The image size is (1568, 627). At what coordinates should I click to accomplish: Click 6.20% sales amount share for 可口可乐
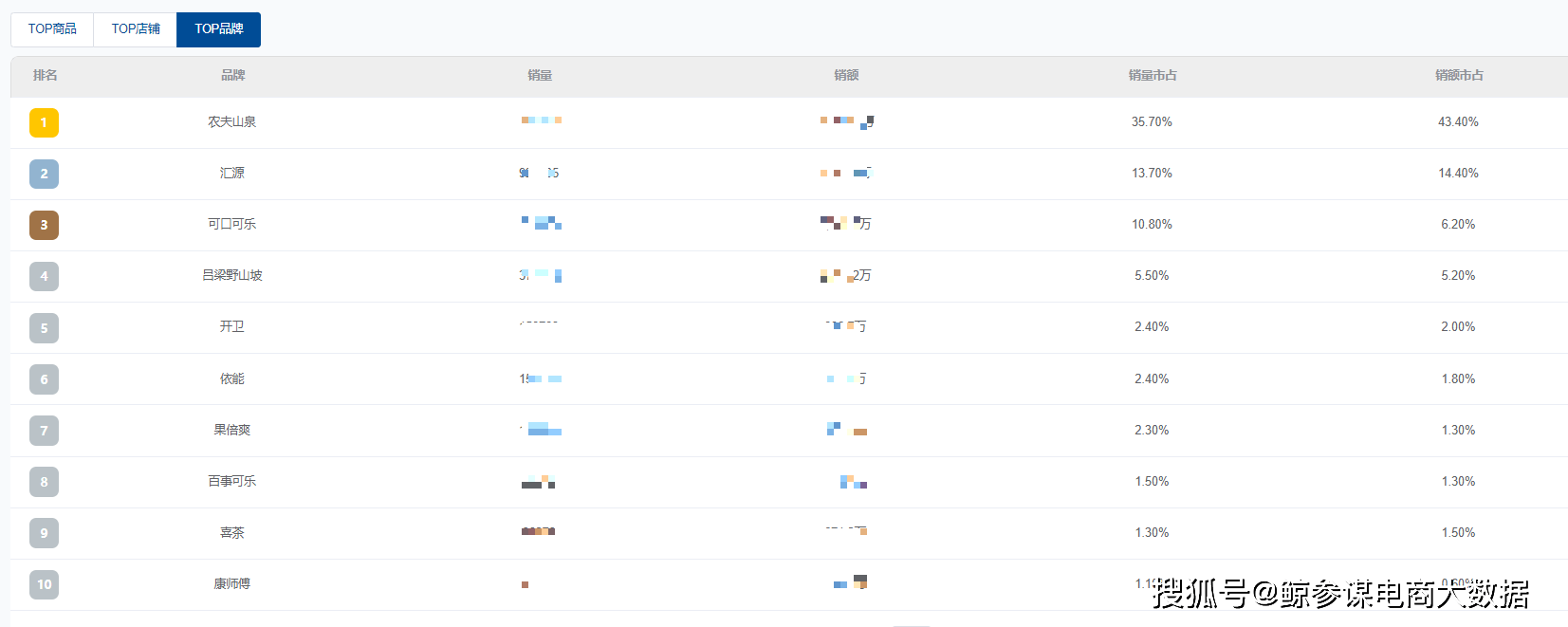click(1458, 225)
